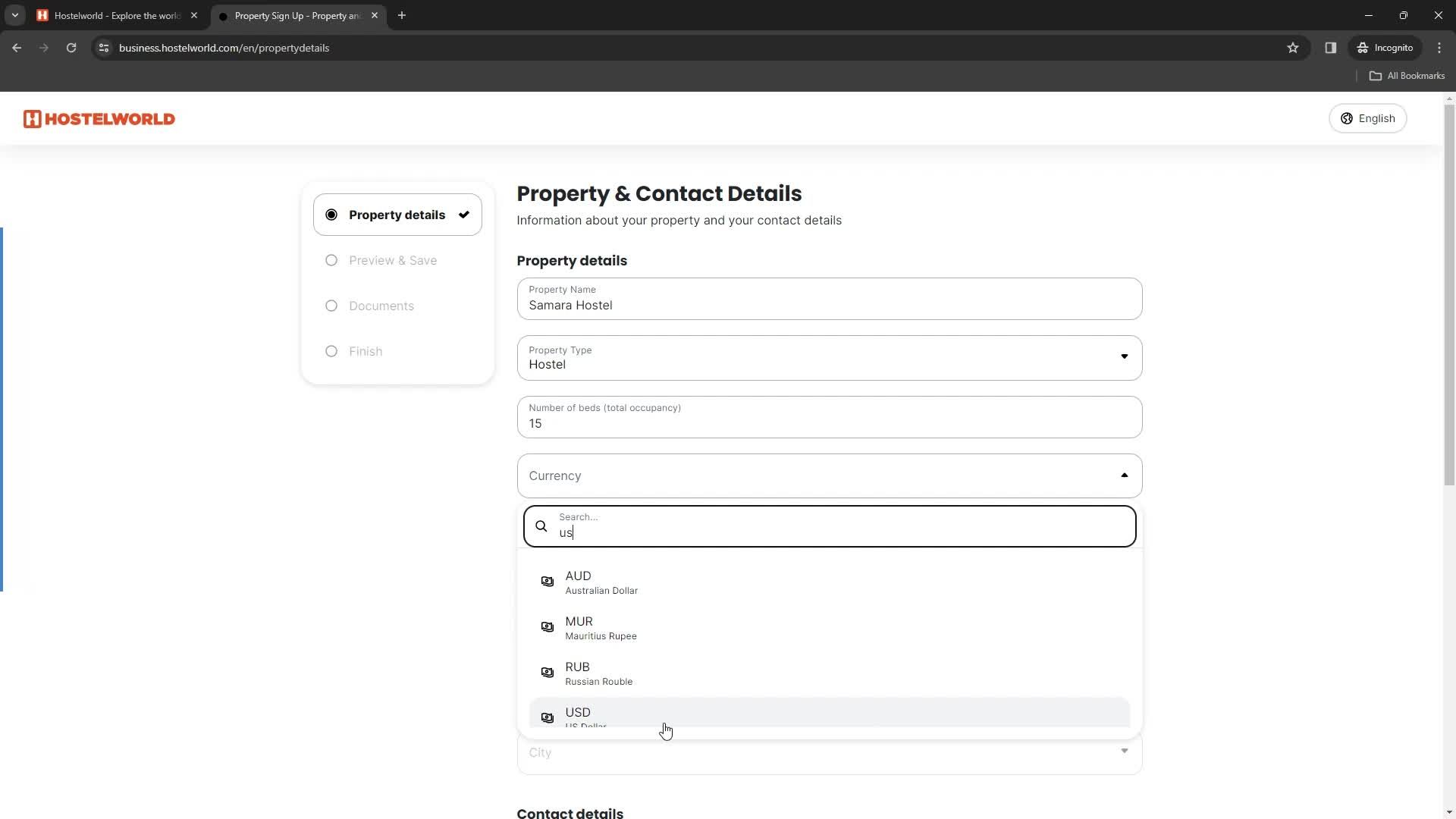
Task: Collapse the Currency dropdown
Action: (830, 476)
